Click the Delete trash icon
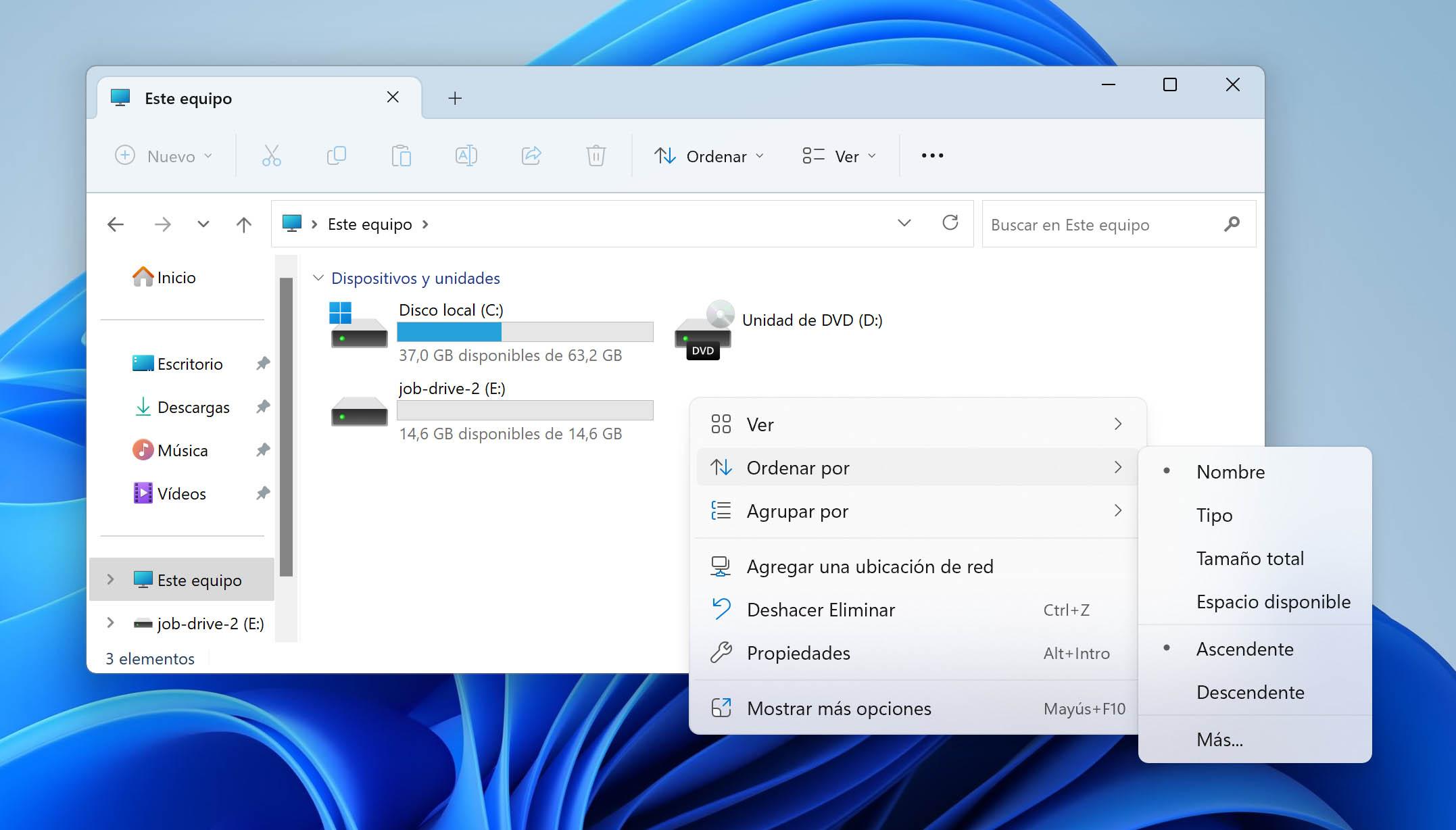 [595, 155]
